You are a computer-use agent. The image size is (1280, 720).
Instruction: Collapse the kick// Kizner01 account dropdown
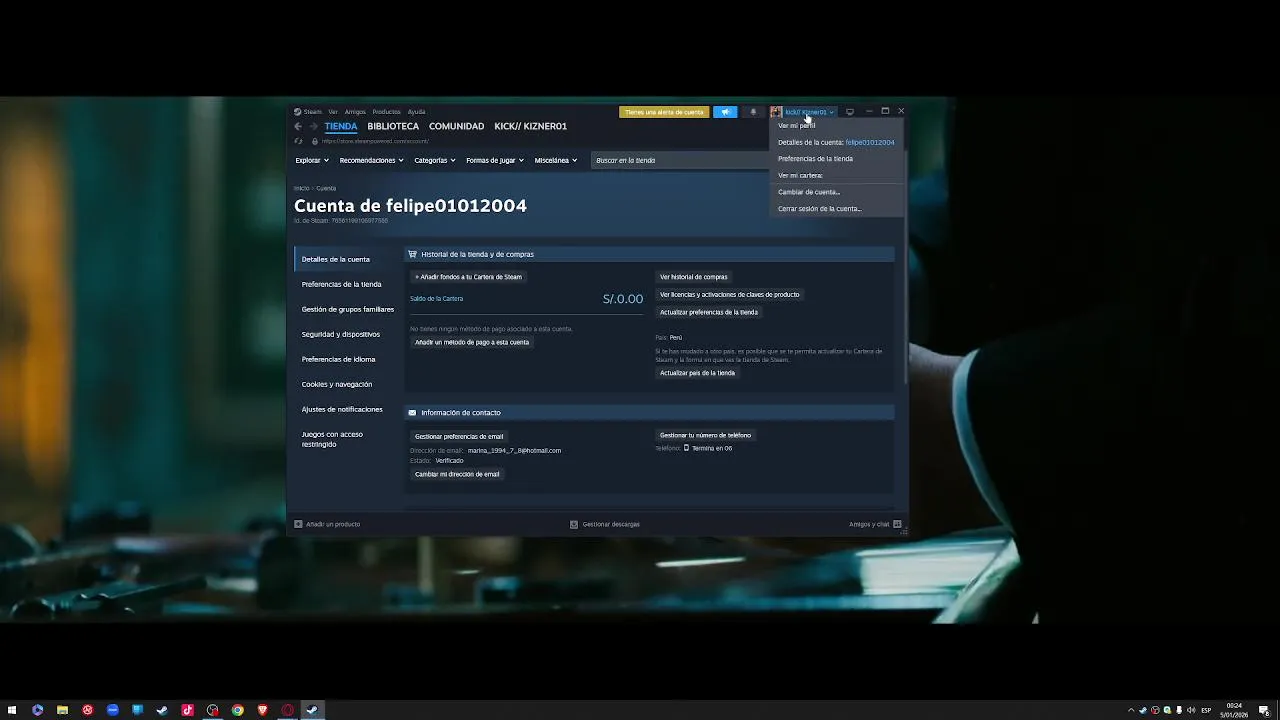(809, 112)
